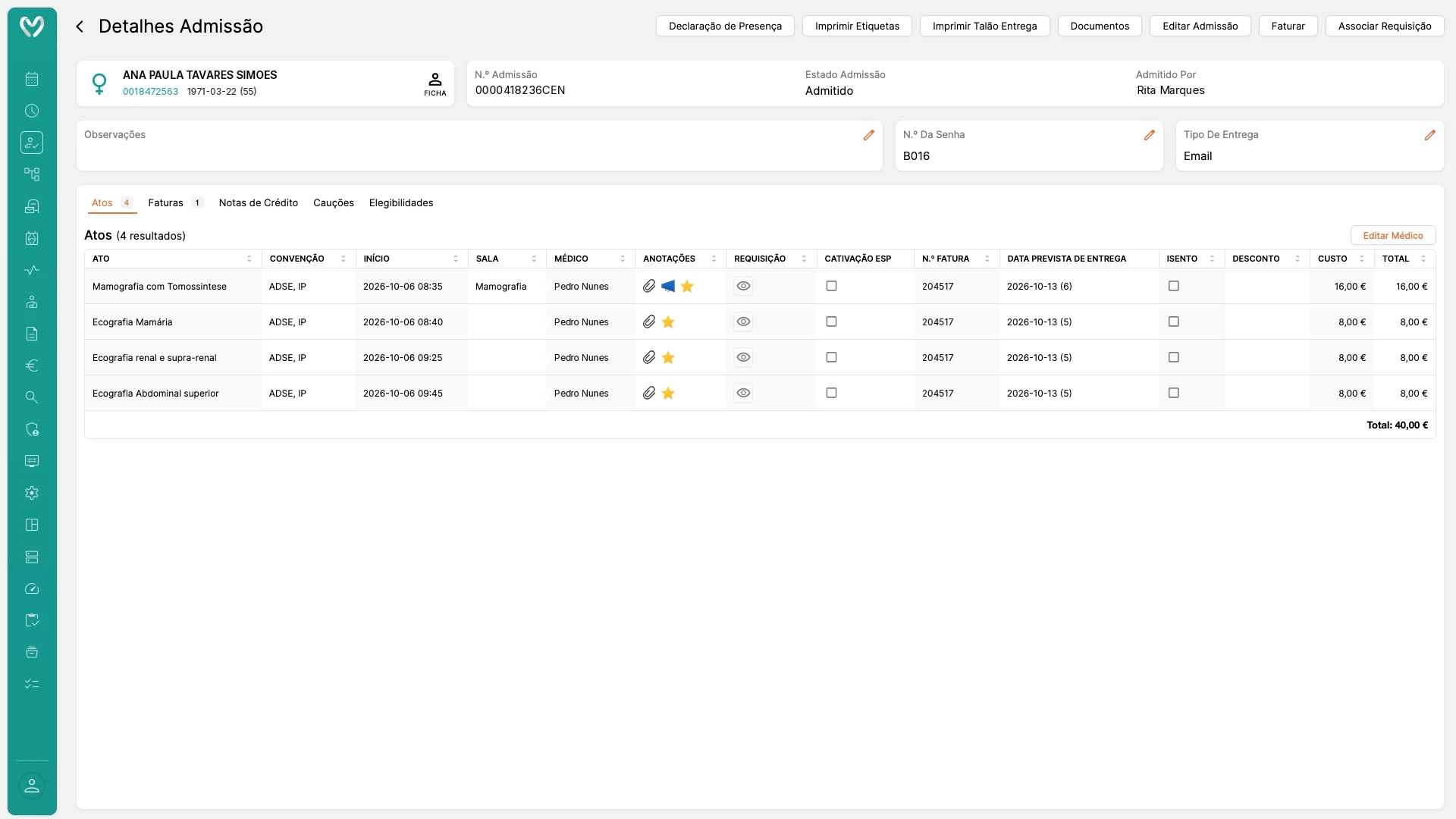Tick Cativação ESP checkbox for Ecografia Mamária
The width and height of the screenshot is (1456, 819).
[831, 322]
